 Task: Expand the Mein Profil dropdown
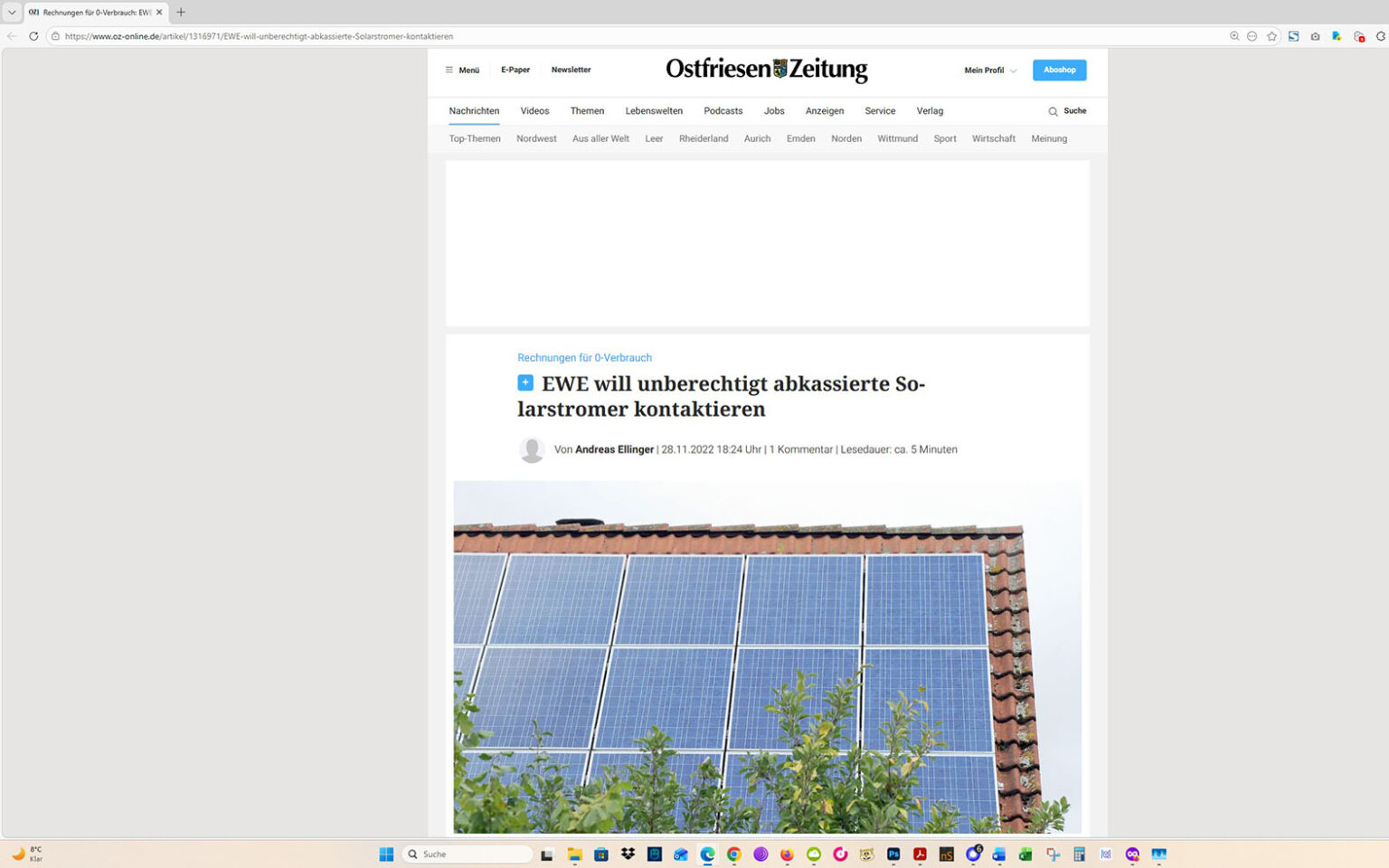[988, 70]
